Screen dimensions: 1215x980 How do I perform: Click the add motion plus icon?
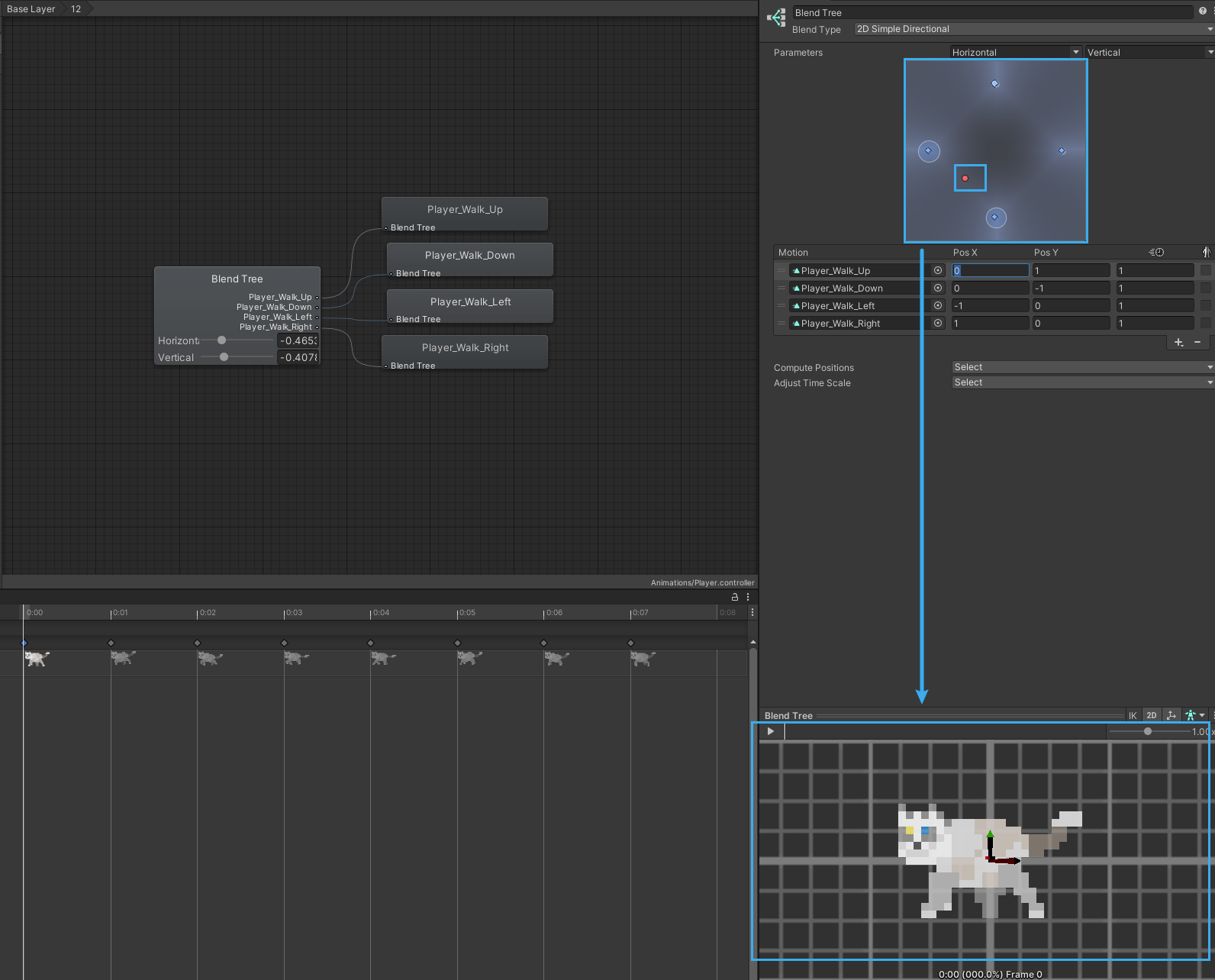pyautogui.click(x=1178, y=342)
